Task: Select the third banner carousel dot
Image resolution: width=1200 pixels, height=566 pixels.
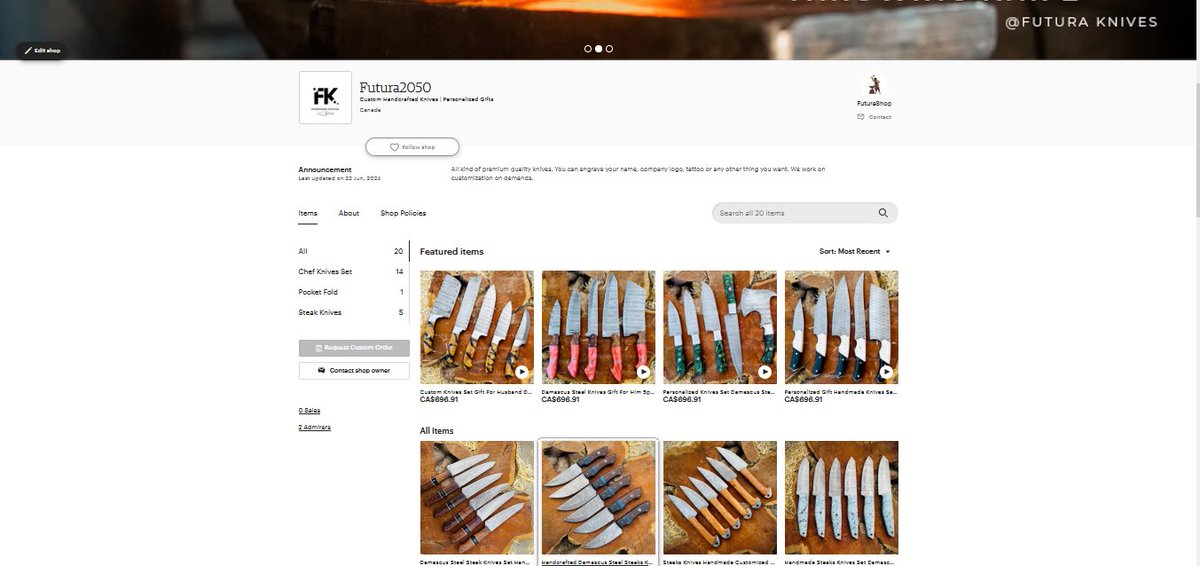Action: [610, 48]
